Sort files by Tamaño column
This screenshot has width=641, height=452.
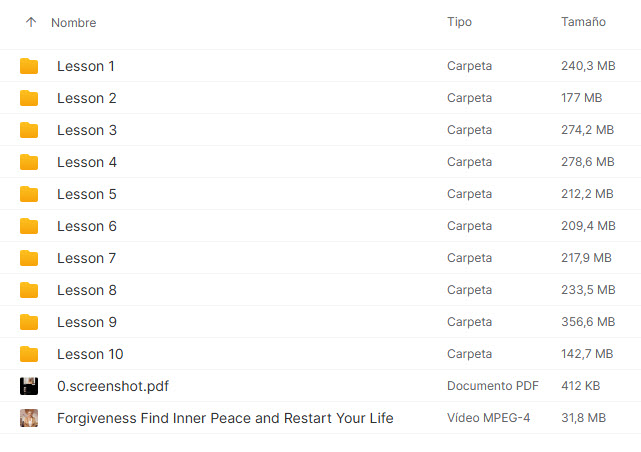pyautogui.click(x=583, y=22)
